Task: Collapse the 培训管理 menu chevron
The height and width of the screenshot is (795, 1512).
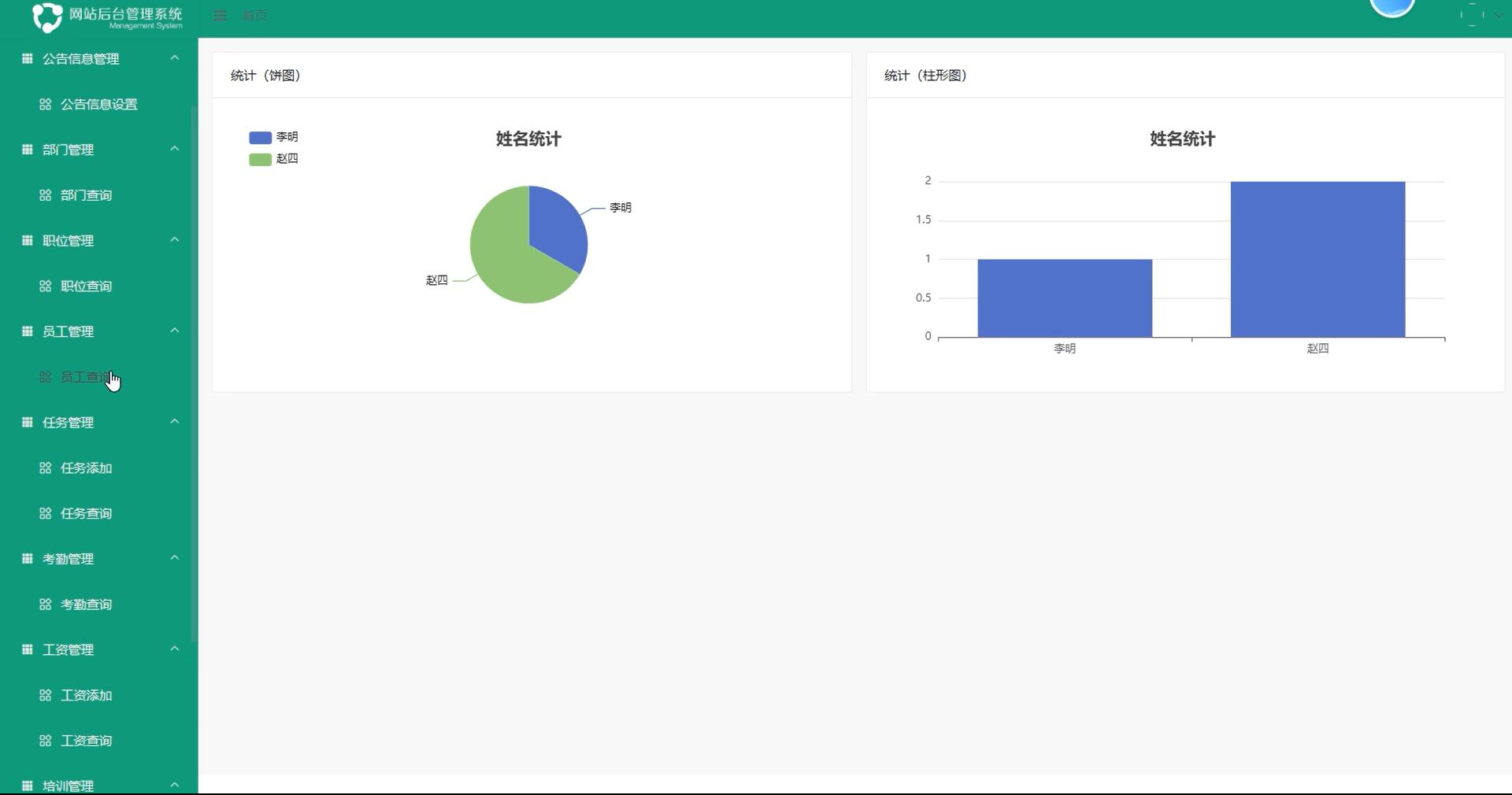Action: (175, 785)
